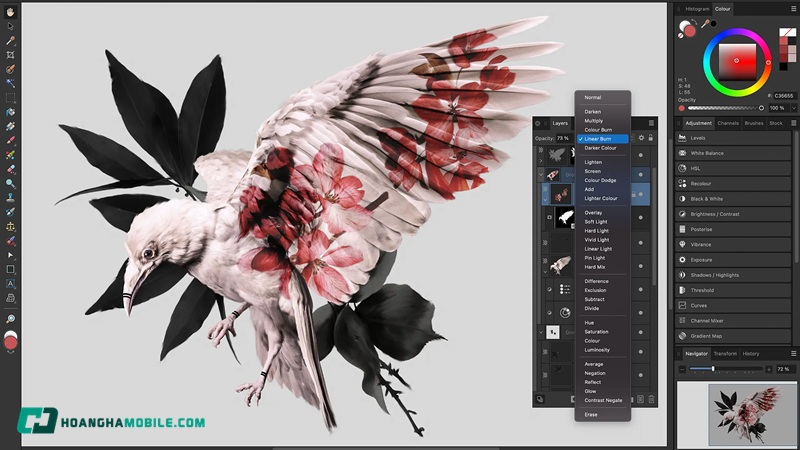Open the Colour panel options menu

click(x=793, y=9)
